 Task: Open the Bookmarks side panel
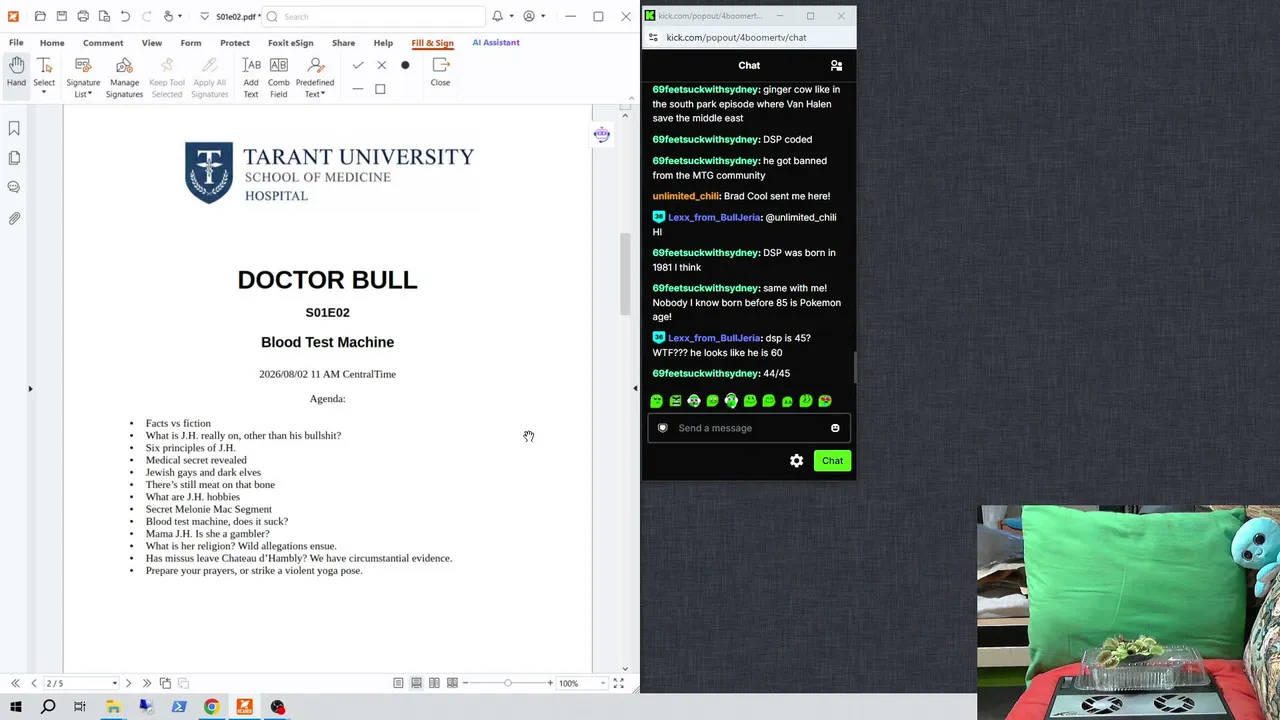click(x=14, y=128)
